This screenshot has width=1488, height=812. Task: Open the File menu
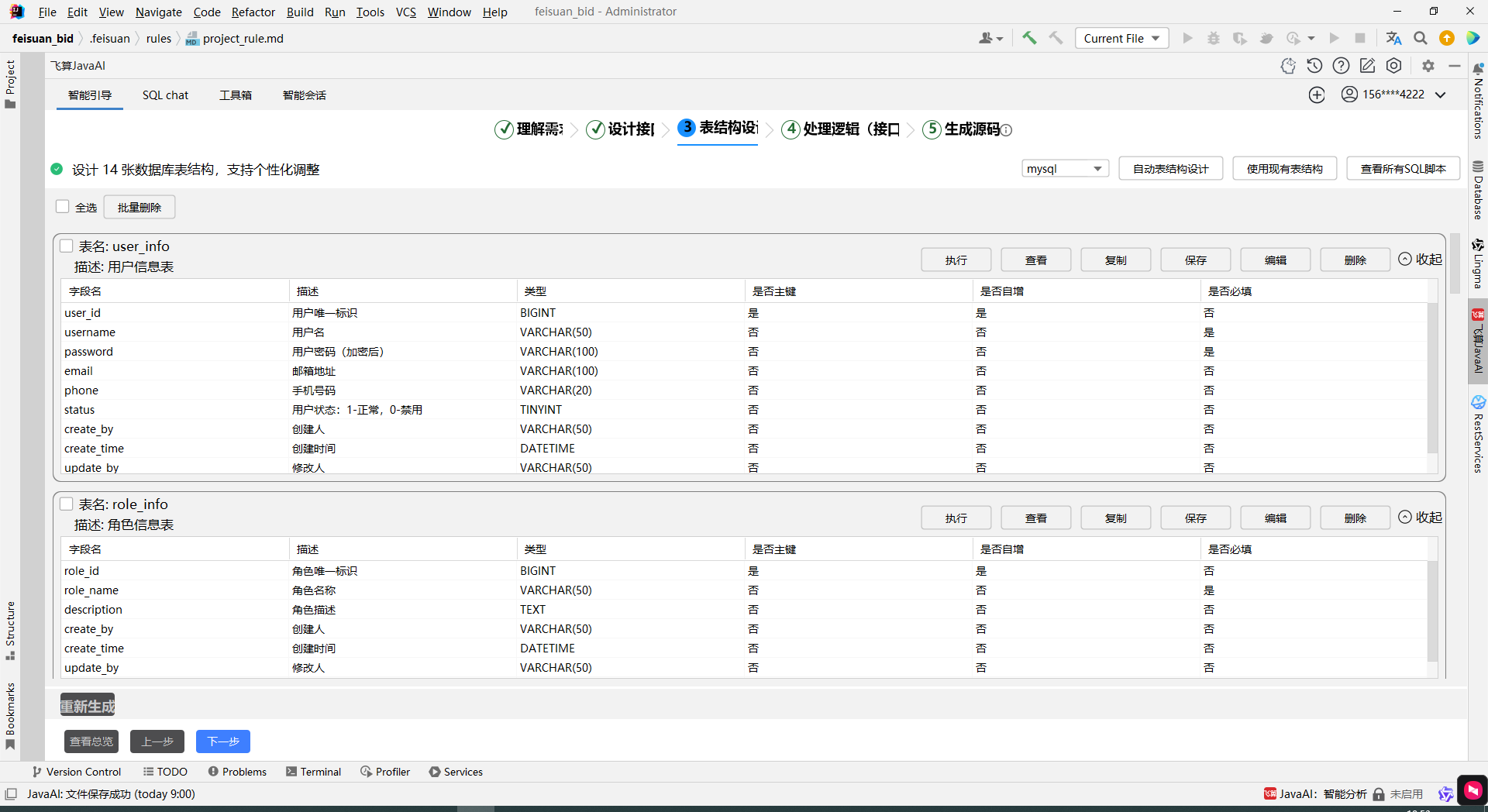point(47,12)
